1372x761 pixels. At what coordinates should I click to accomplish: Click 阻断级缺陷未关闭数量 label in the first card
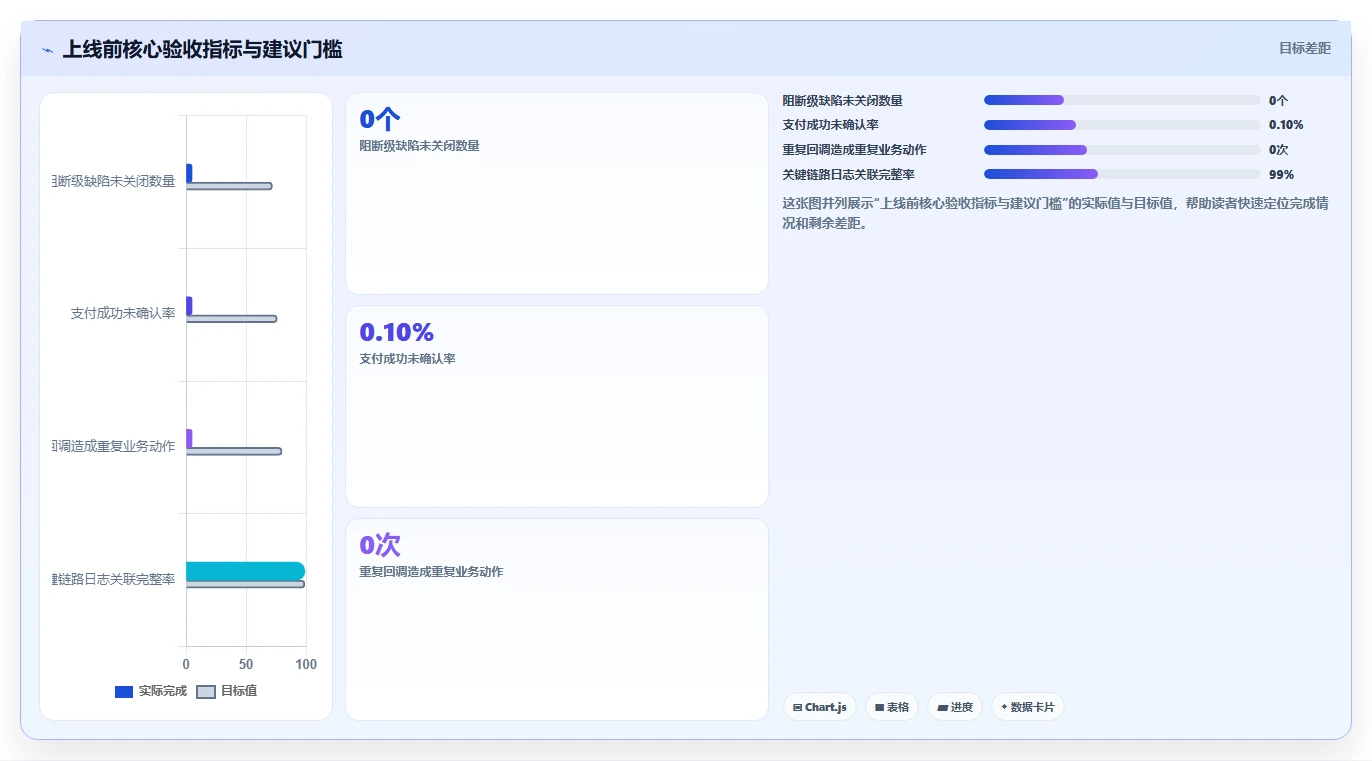pyautogui.click(x=419, y=146)
